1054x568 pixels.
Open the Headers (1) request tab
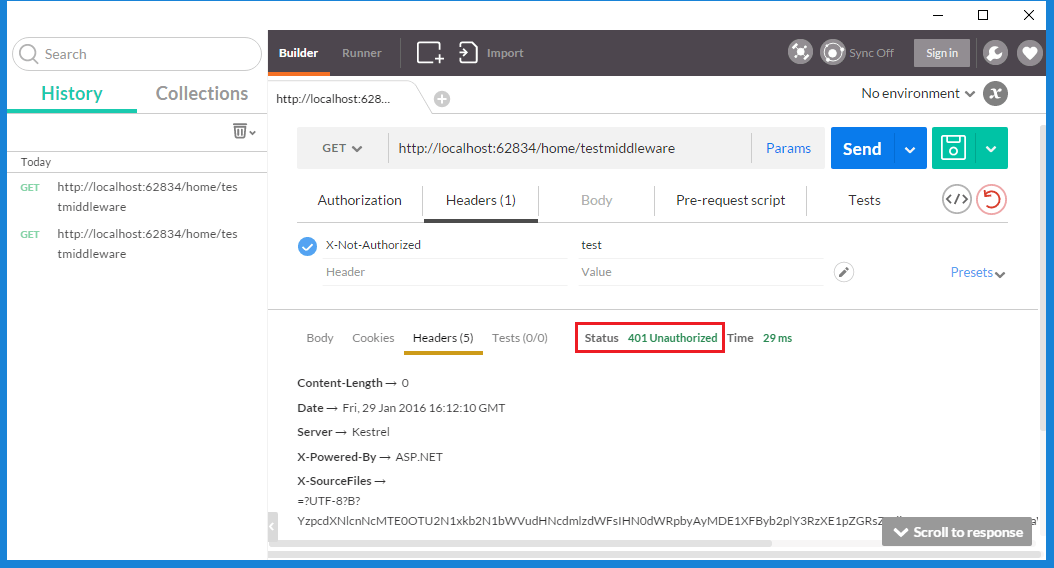point(481,200)
